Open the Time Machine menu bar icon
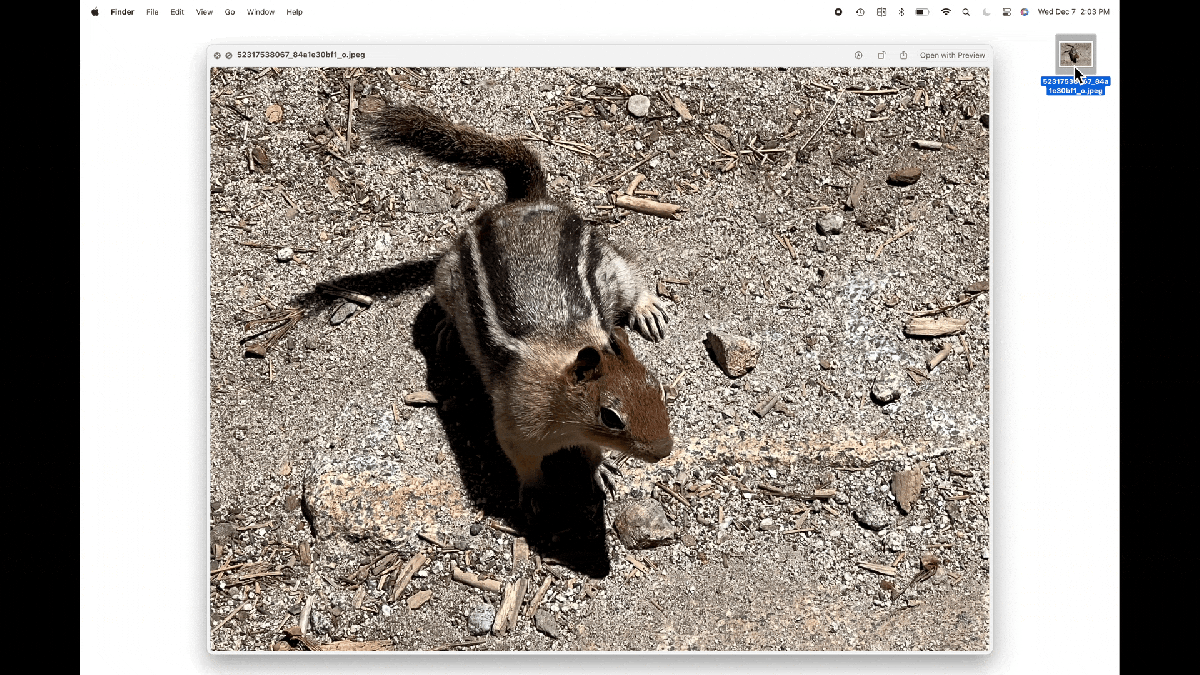 [x=860, y=12]
